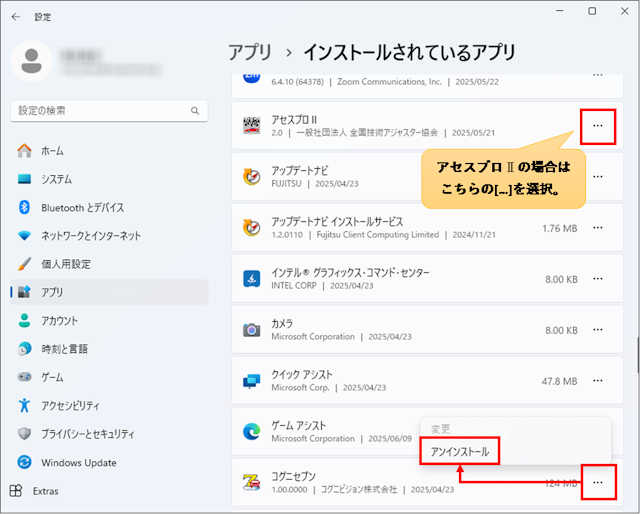Click the ゲーム アシスト Edge icon

(x=251, y=432)
